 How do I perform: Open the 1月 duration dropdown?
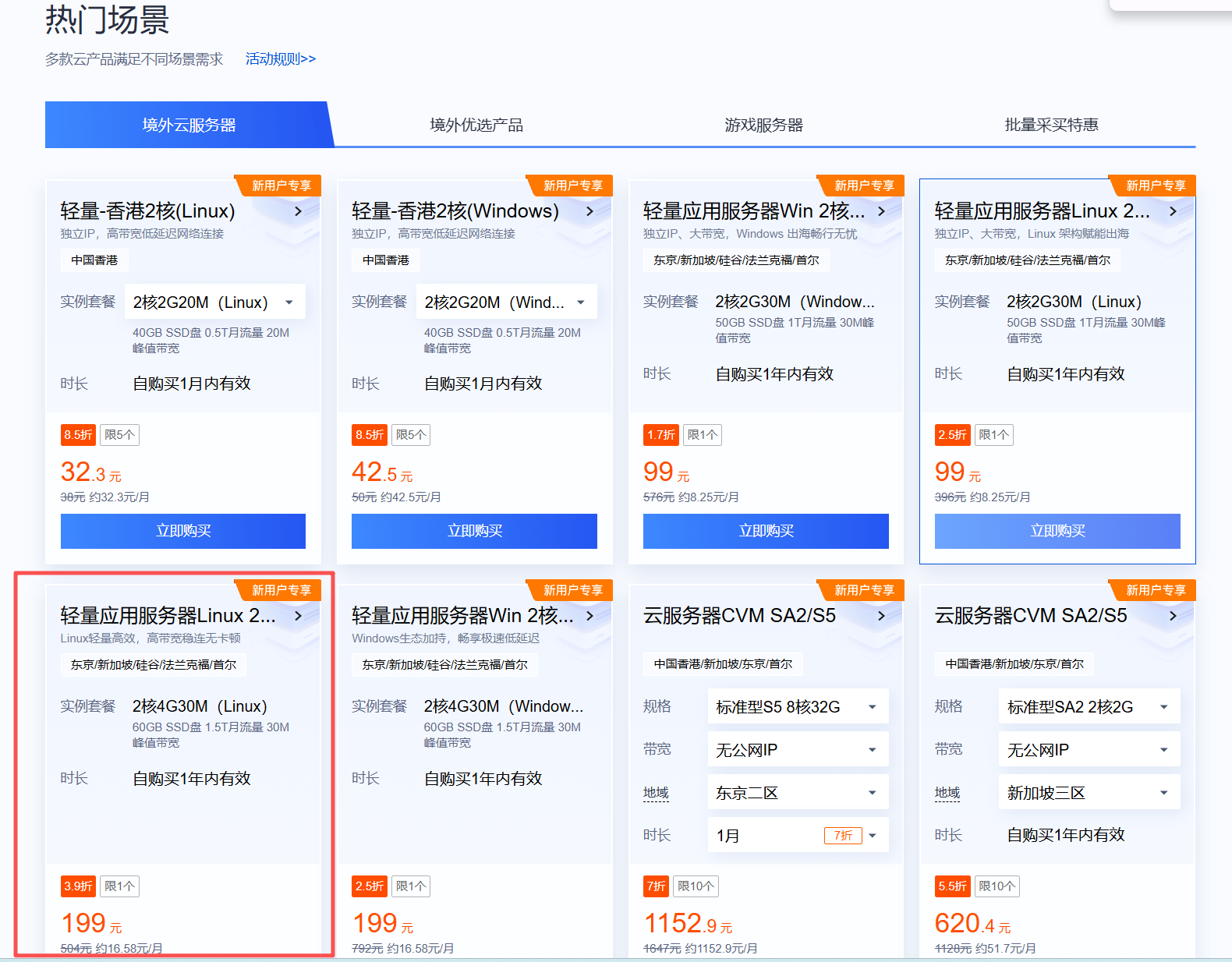(x=798, y=836)
